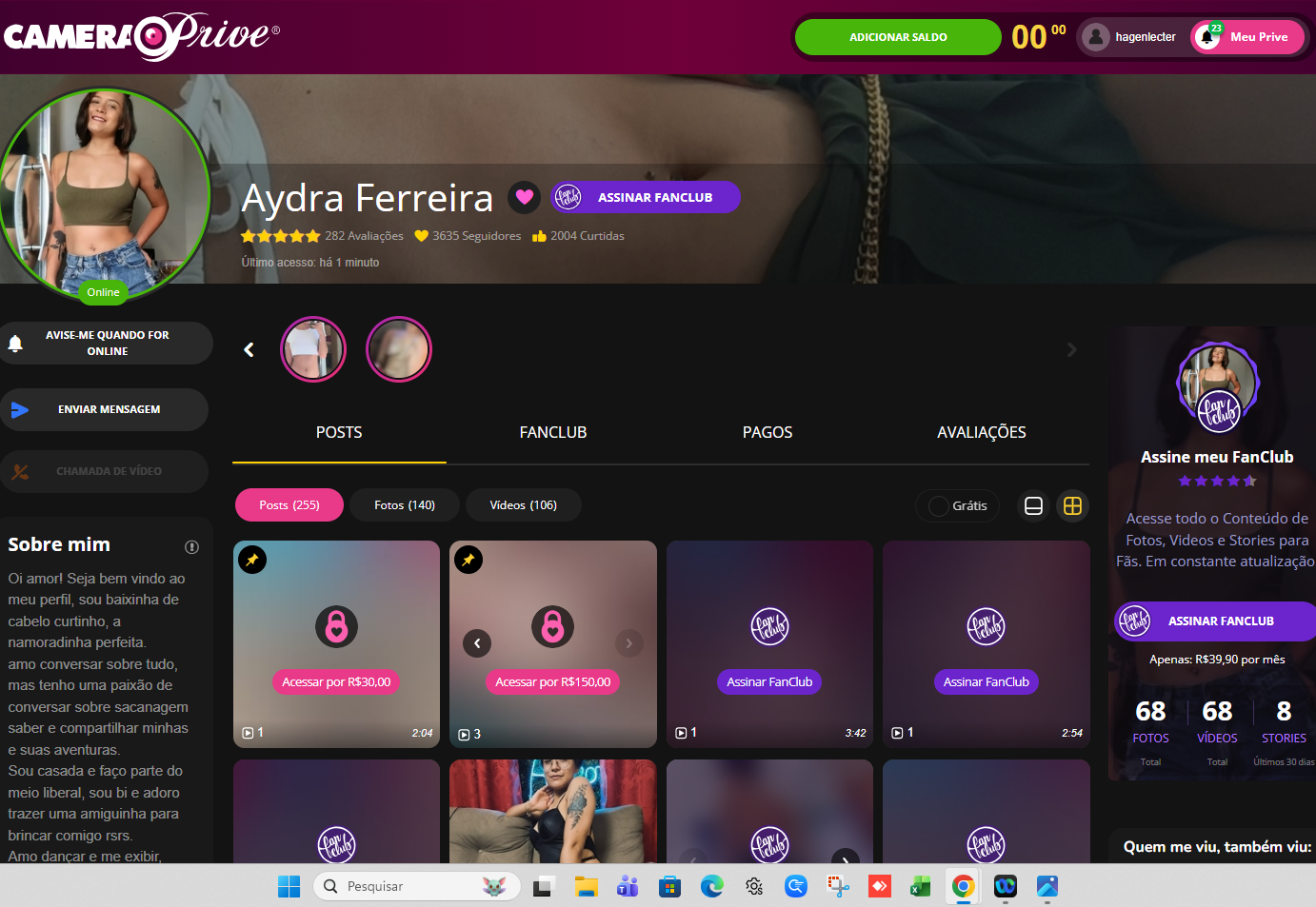Open the notifications bell icon
Image resolution: width=1316 pixels, height=907 pixels.
pos(1207,37)
